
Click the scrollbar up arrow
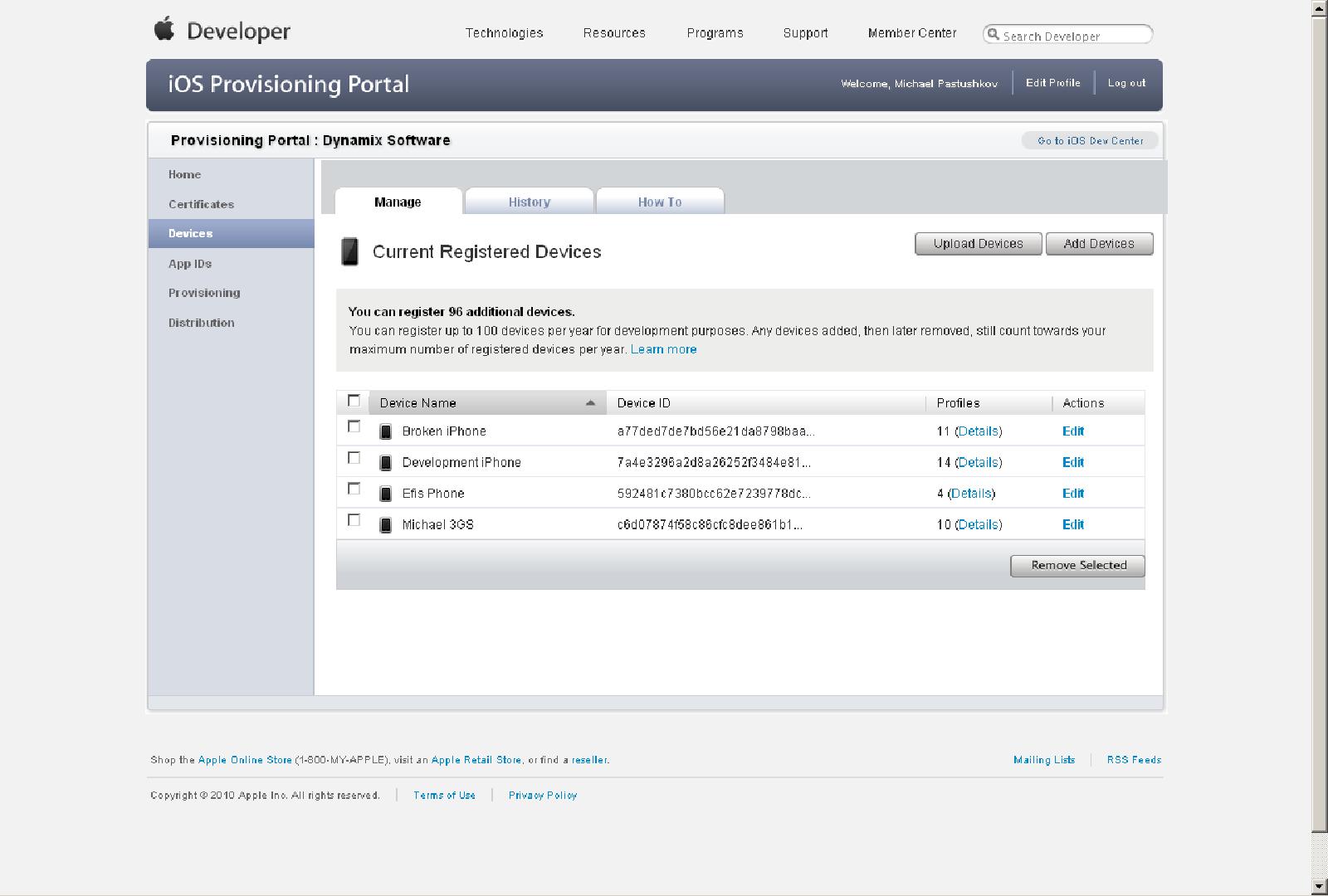point(1320,7)
